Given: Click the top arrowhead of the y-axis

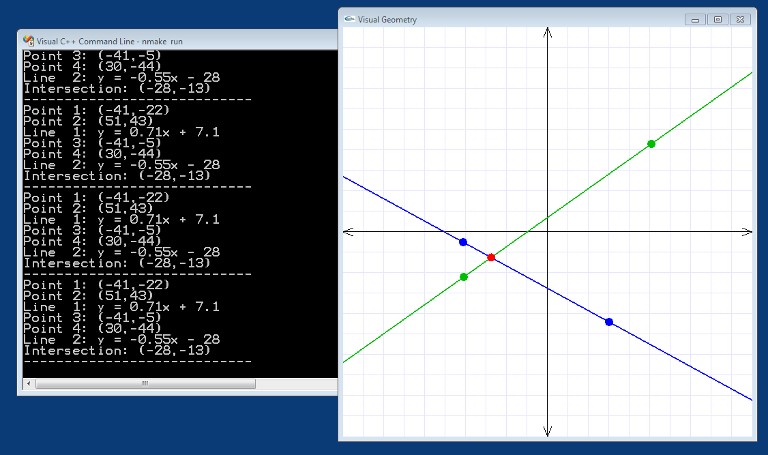Looking at the screenshot, I should click(548, 32).
